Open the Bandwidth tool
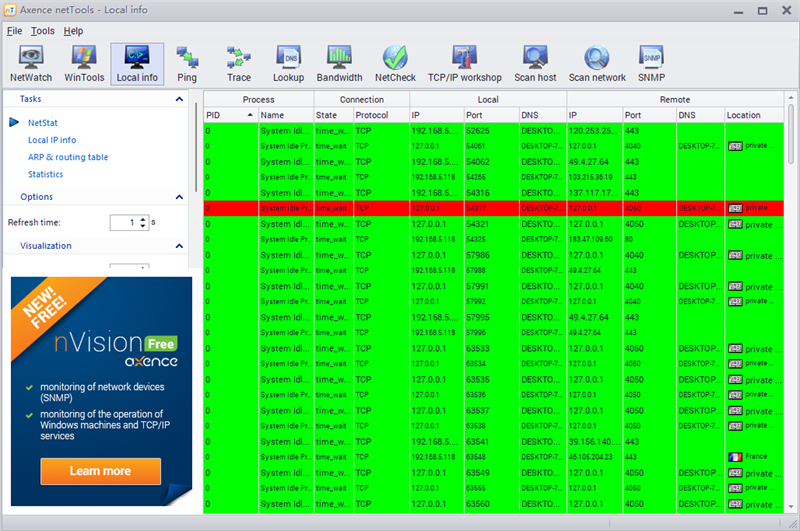 click(x=339, y=64)
